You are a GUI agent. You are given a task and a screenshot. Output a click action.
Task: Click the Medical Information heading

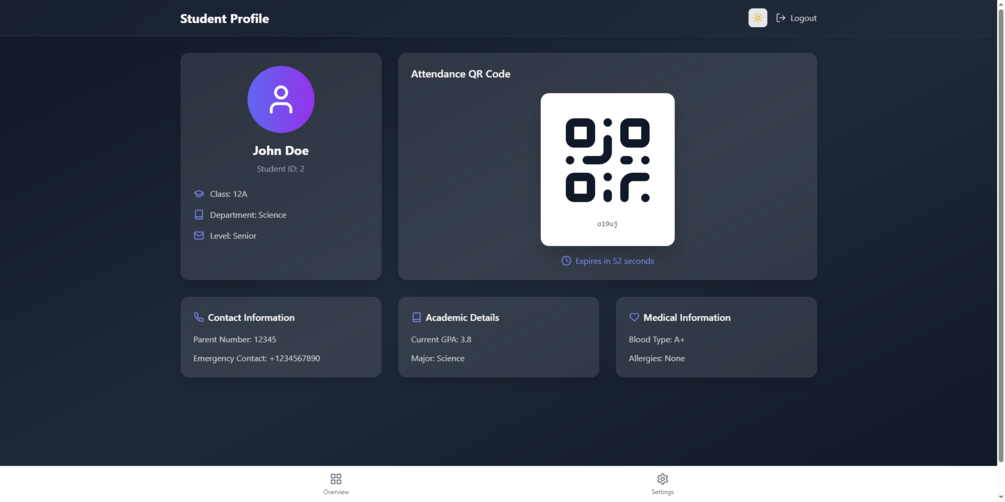click(x=687, y=317)
